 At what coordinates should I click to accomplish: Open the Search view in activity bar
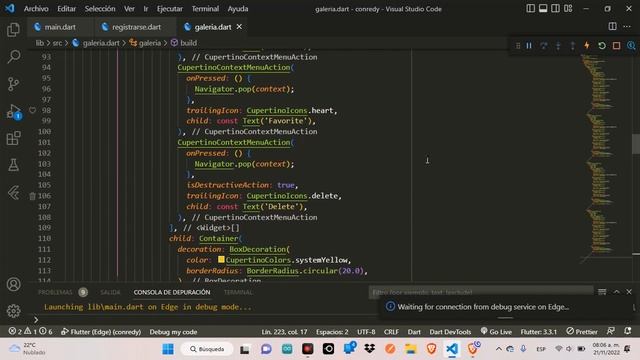pos(13,56)
